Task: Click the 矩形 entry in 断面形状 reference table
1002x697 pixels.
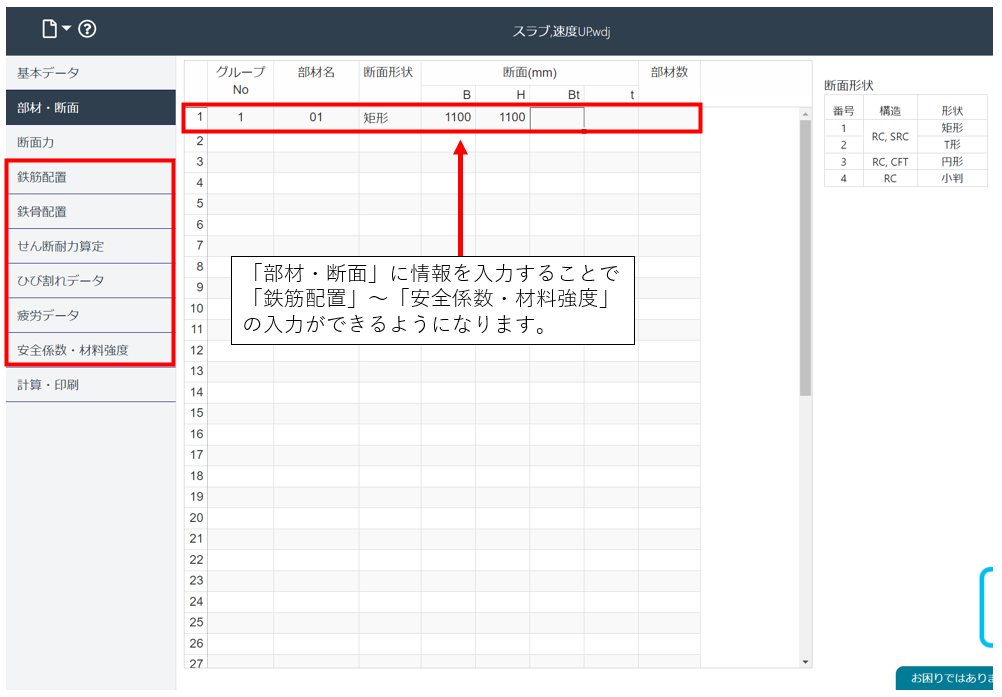Action: coord(952,128)
